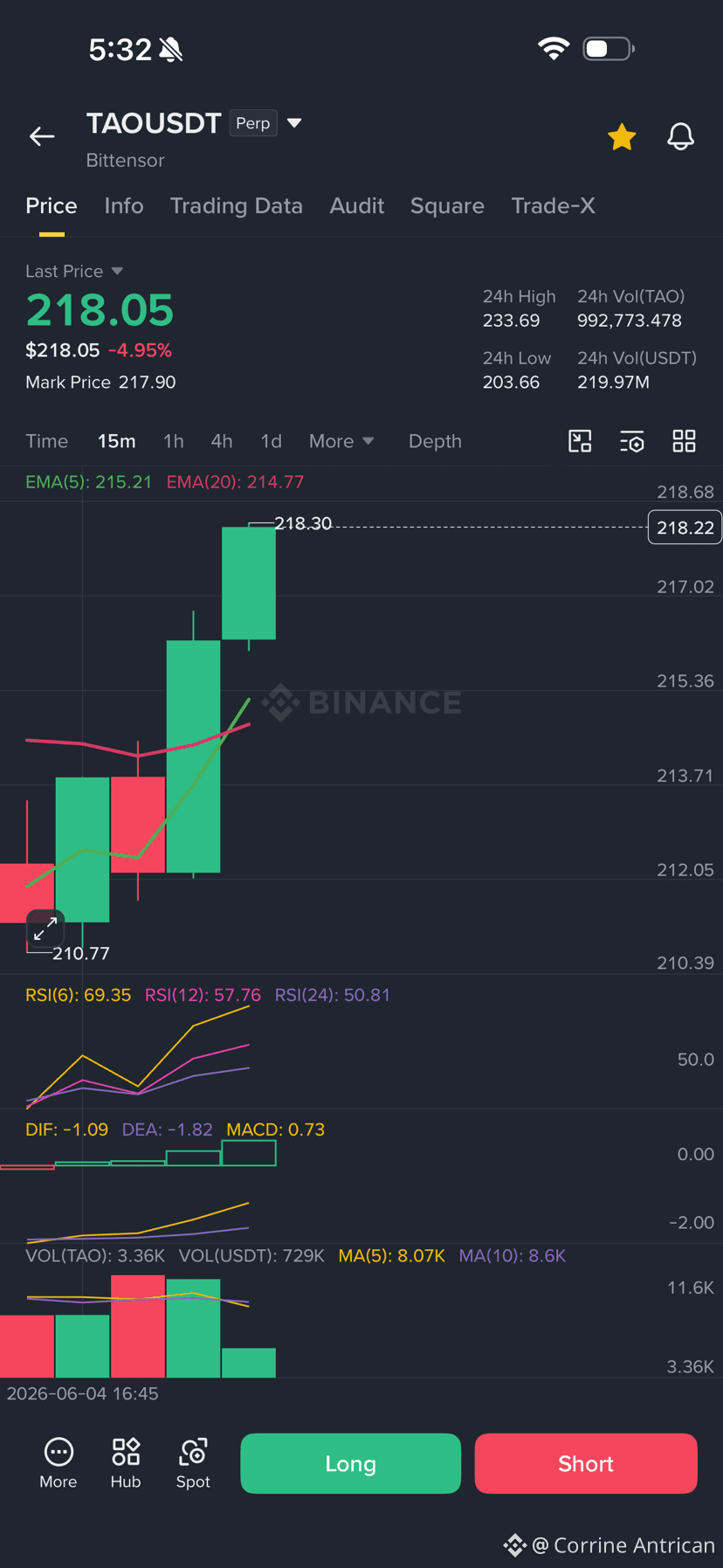Image resolution: width=723 pixels, height=1568 pixels.
Task: Tap the RSI(24): 50.81 label
Action: 333,995
